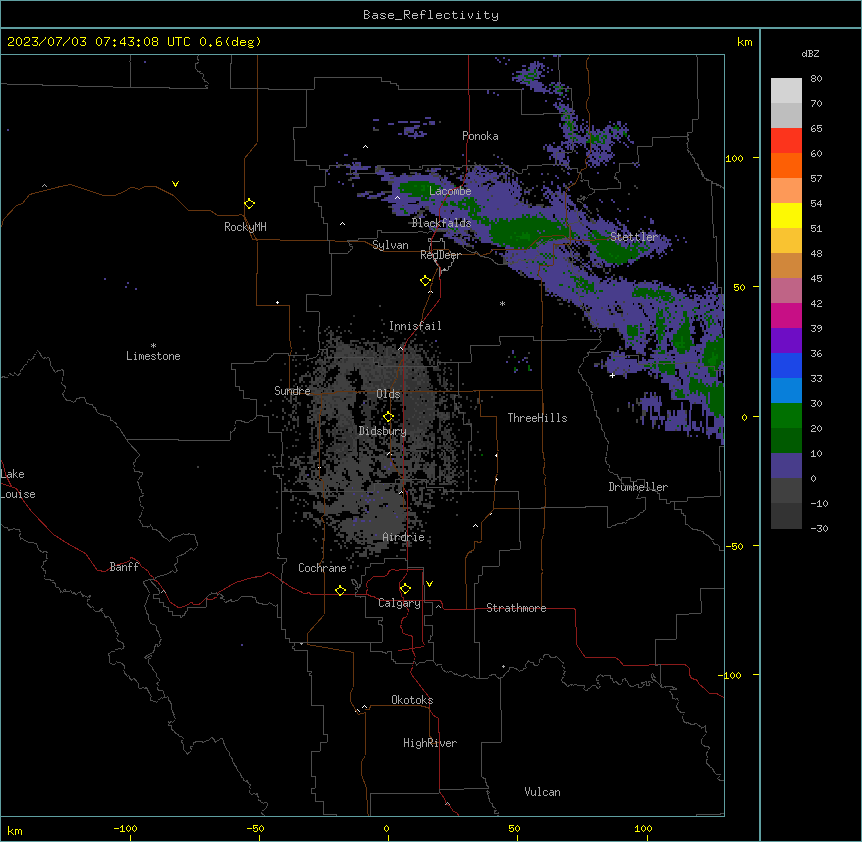862x842 pixels.
Task: Click the Blackfalds city label
Action: pos(441,223)
